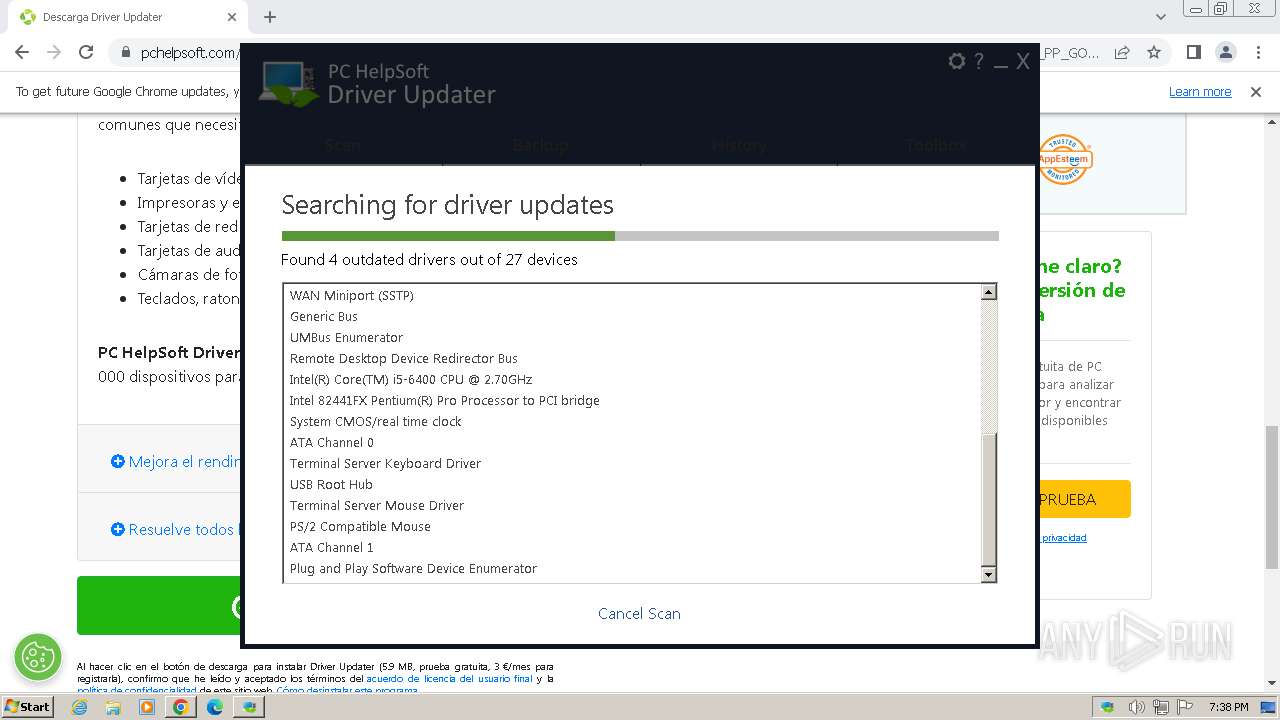The width and height of the screenshot is (1280, 720).
Task: Select Terminal Server Keyboard Driver entry
Action: (385, 463)
